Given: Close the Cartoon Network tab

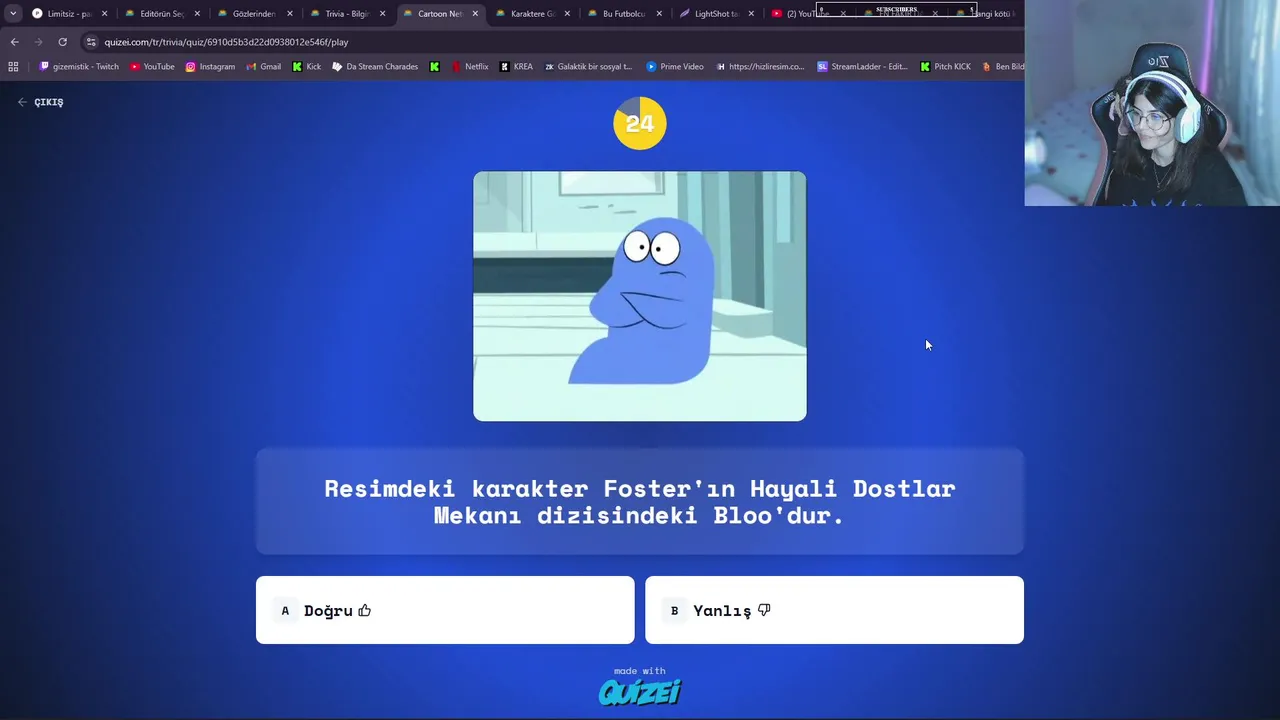Looking at the screenshot, I should (475, 14).
